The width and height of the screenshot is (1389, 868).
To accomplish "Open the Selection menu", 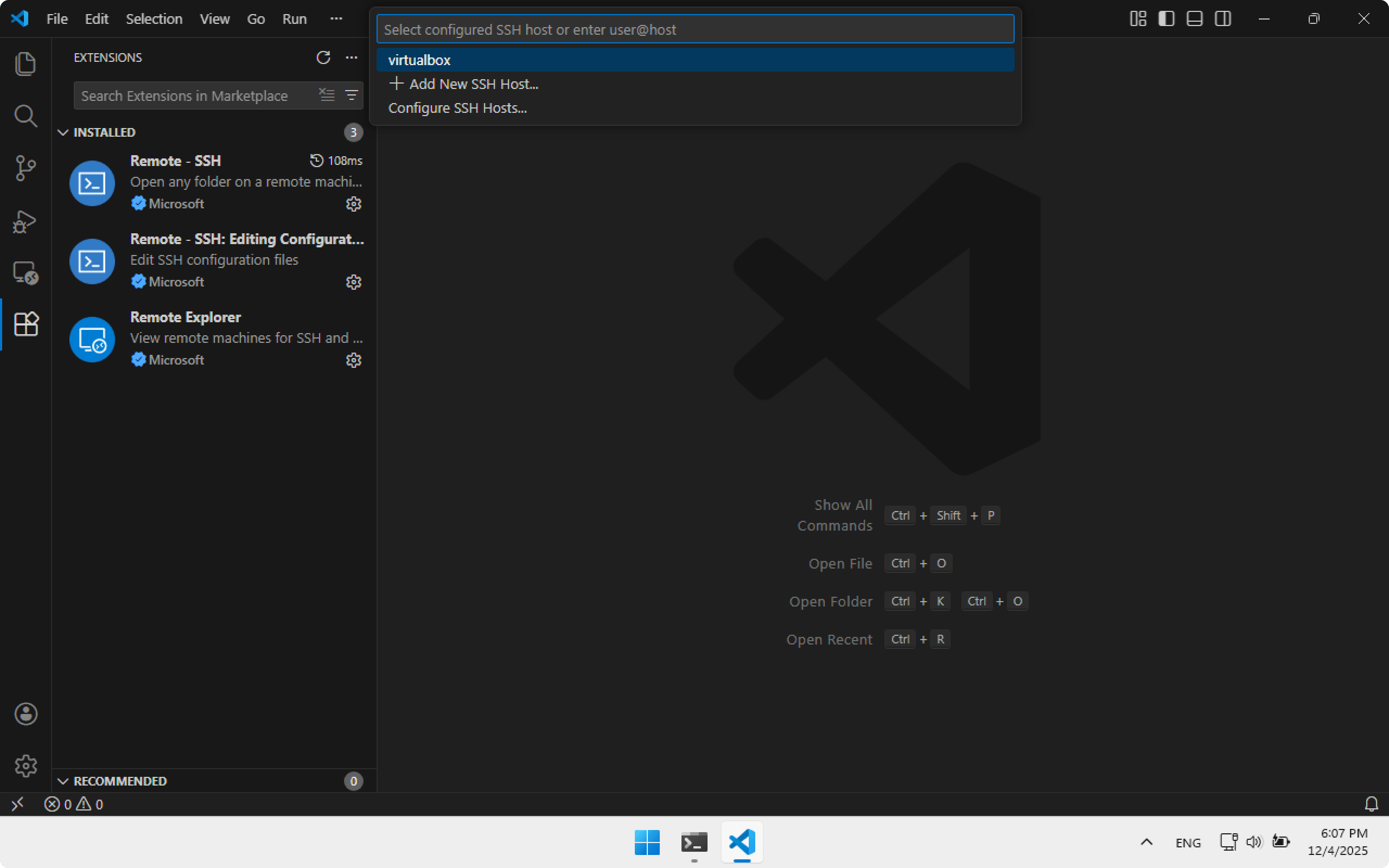I will click(154, 19).
